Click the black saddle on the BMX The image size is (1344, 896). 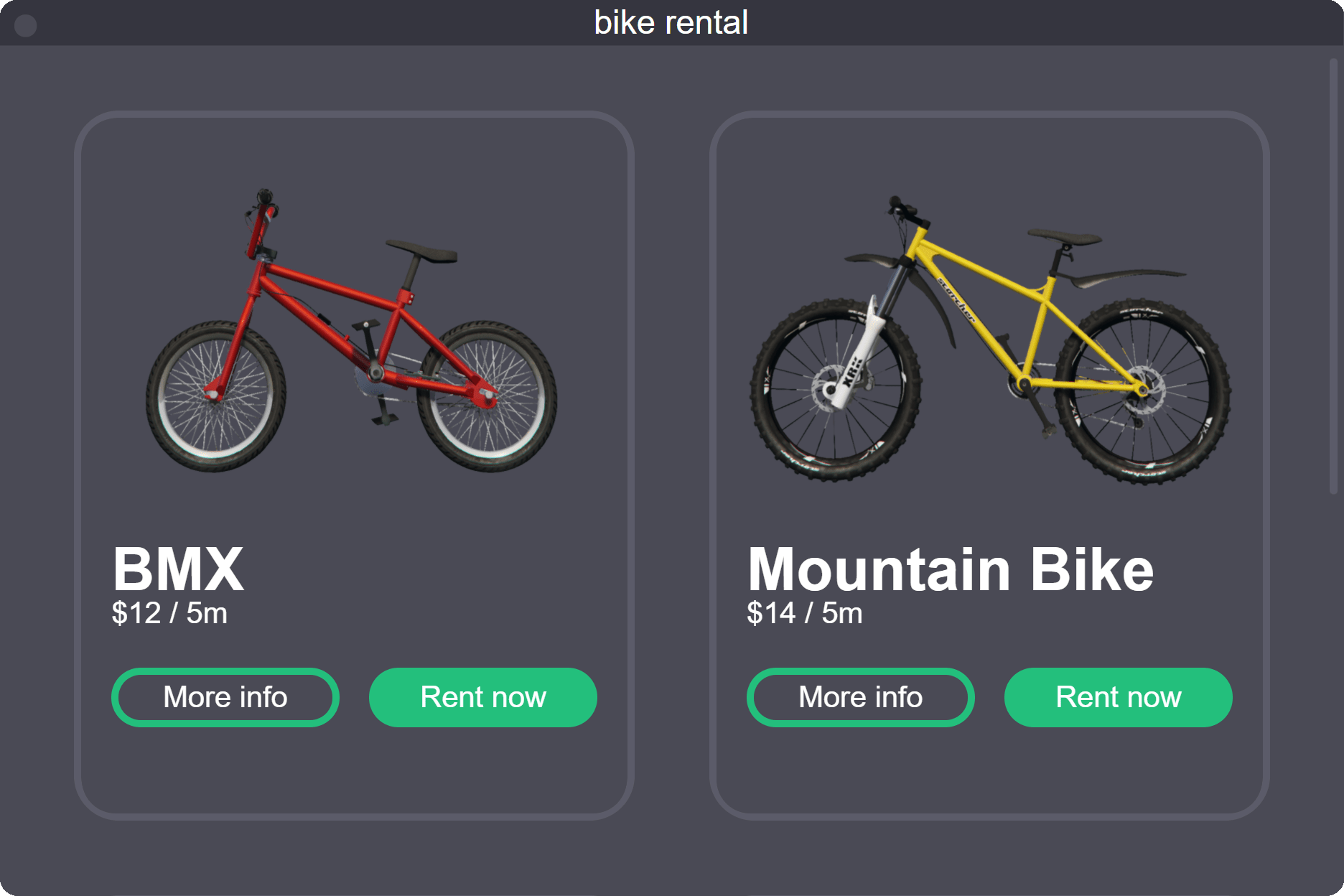(423, 251)
